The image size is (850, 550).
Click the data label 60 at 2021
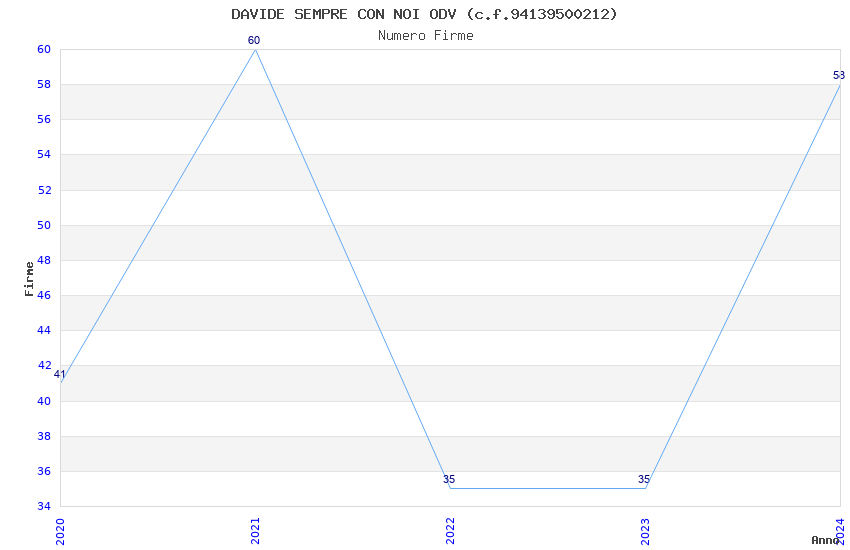tap(254, 40)
